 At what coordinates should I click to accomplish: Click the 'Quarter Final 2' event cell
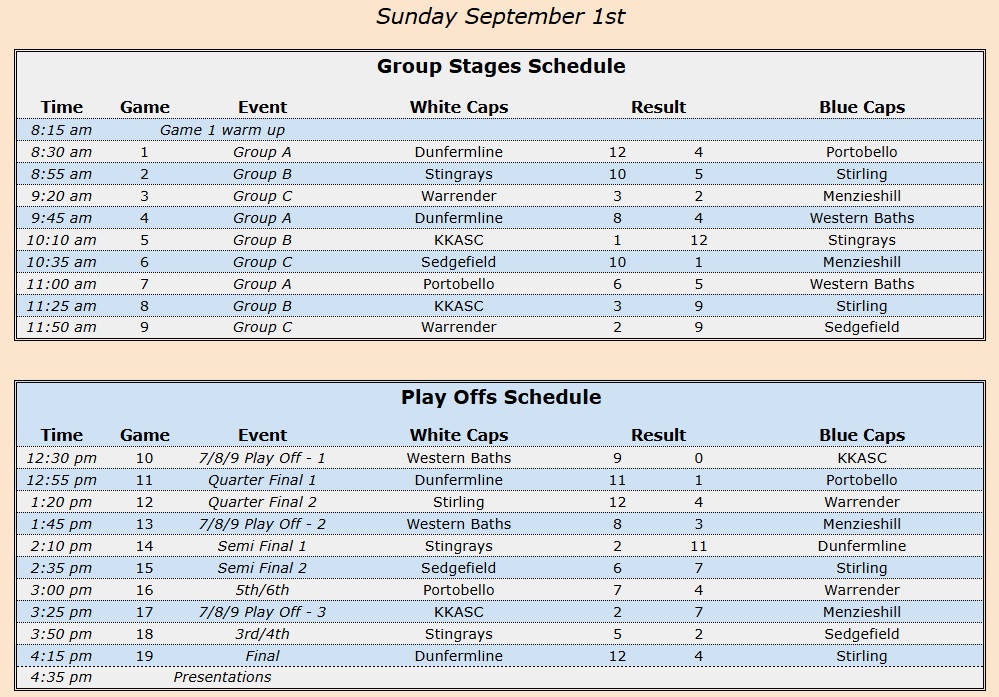pyautogui.click(x=262, y=502)
